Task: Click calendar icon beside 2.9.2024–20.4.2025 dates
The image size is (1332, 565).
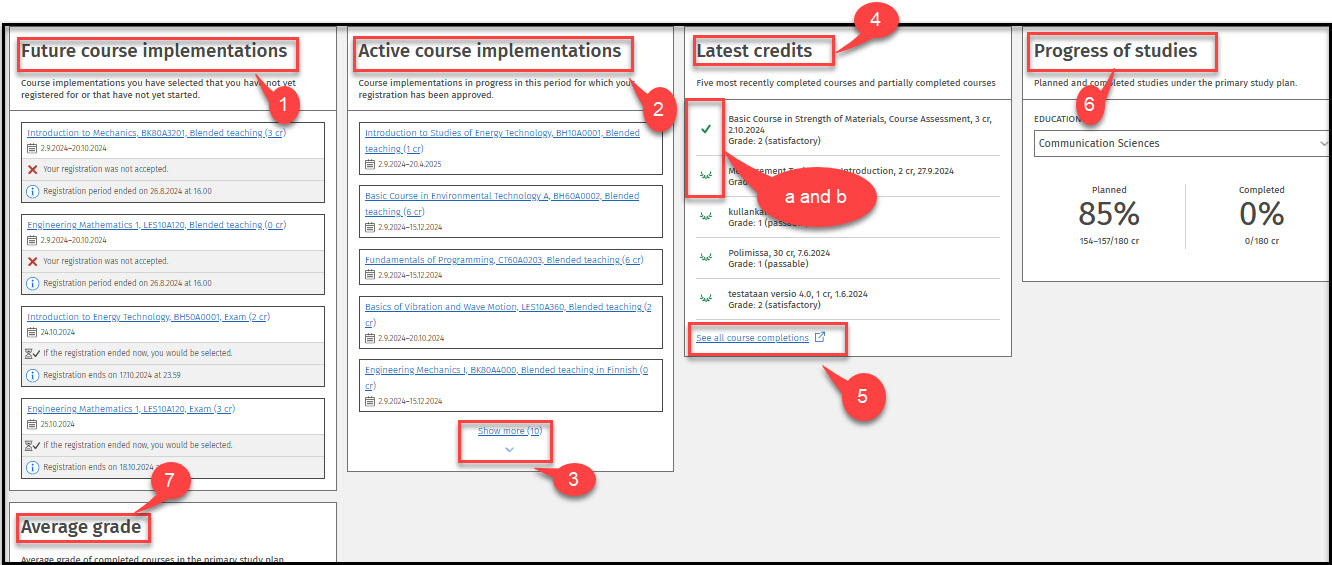Action: click(370, 163)
